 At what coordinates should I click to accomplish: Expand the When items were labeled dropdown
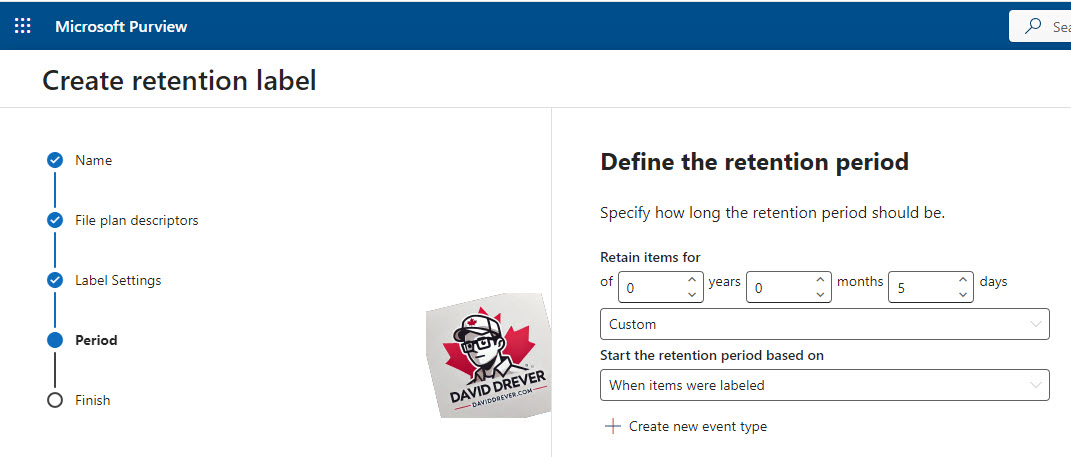click(x=824, y=385)
